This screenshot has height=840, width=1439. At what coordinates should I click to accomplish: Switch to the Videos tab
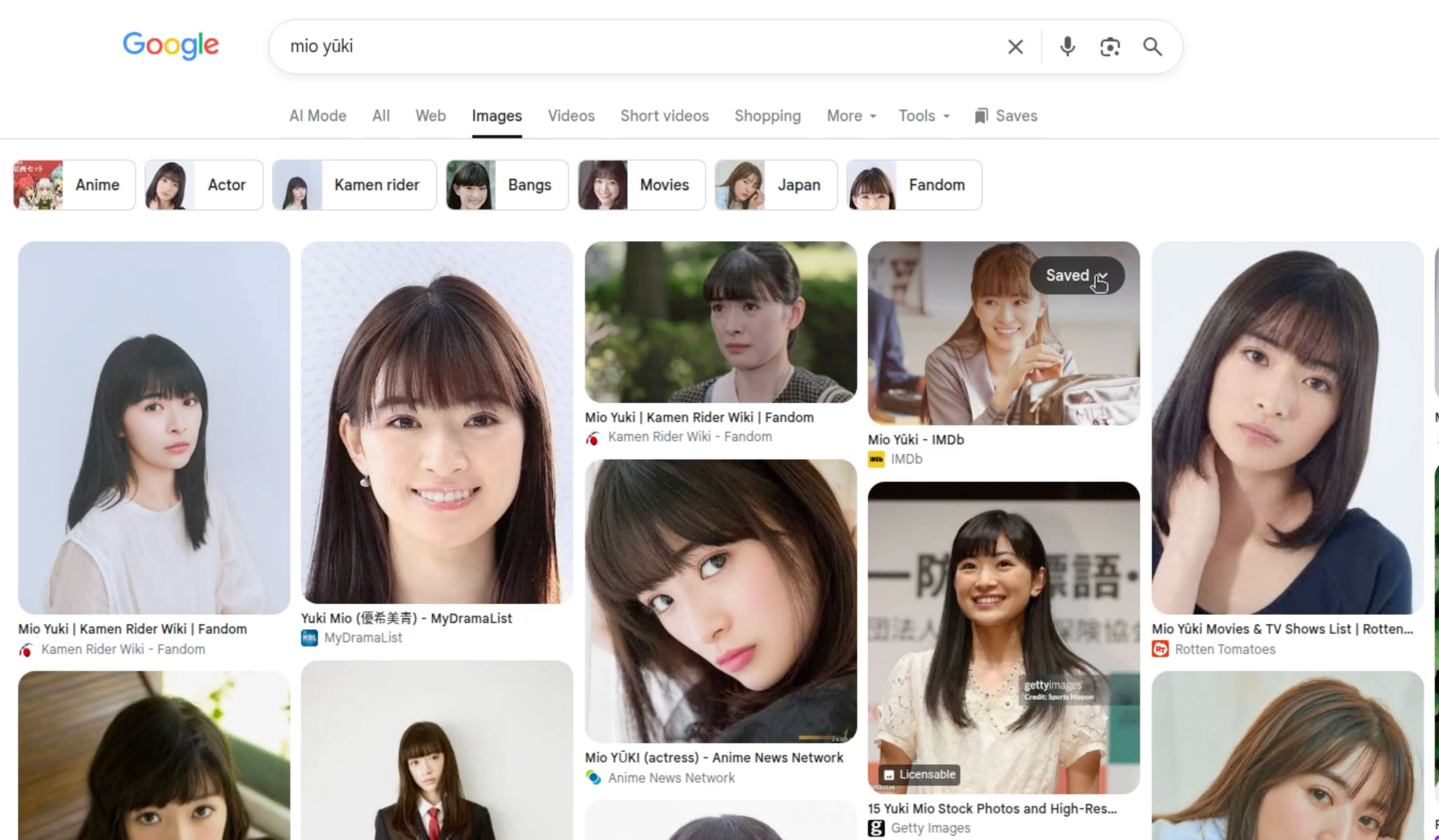[571, 116]
